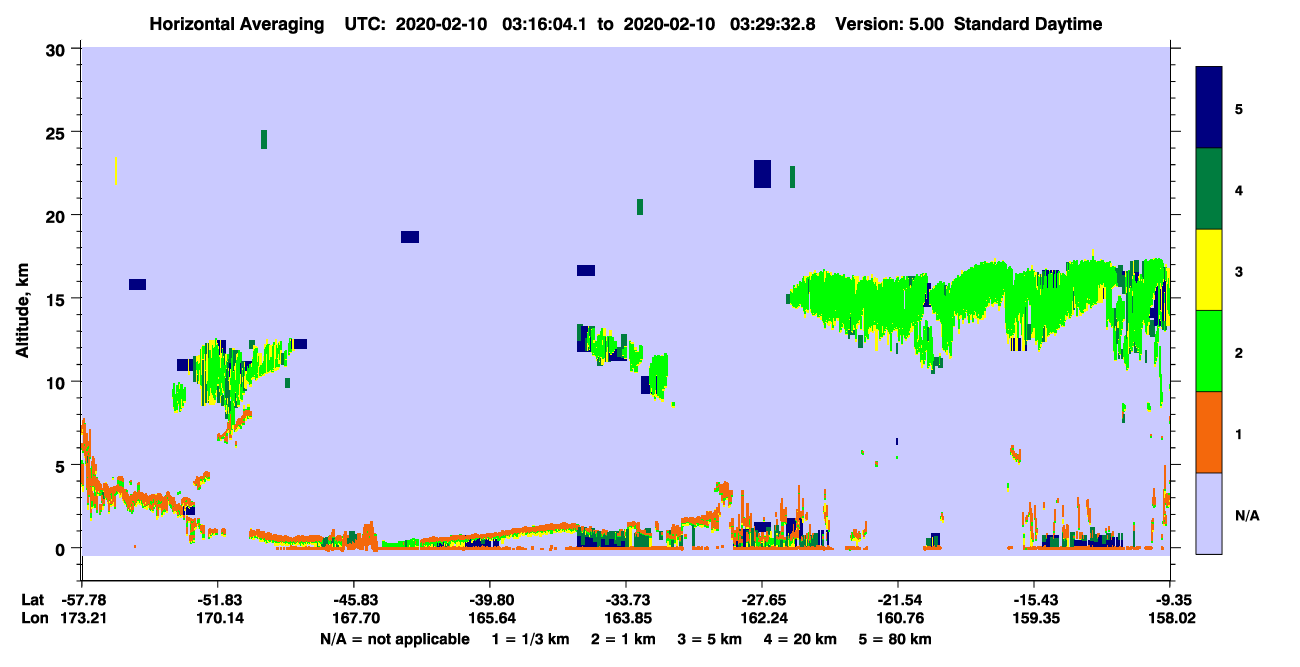Click the '4 = 20 km' legend note
This screenshot has height=667, width=1300.
[x=799, y=639]
